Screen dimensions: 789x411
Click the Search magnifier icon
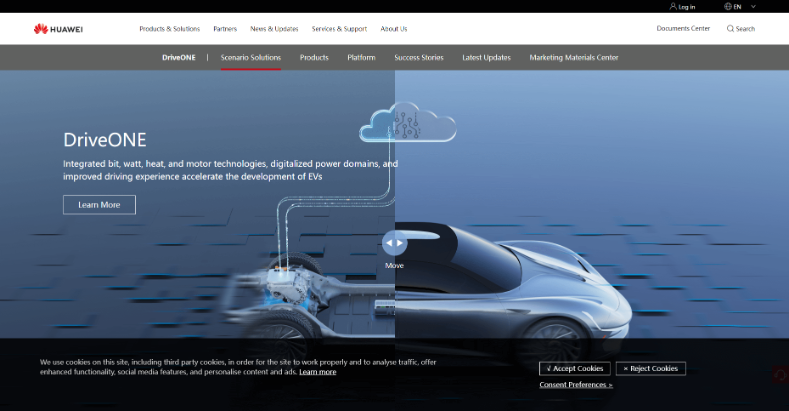pyautogui.click(x=730, y=29)
